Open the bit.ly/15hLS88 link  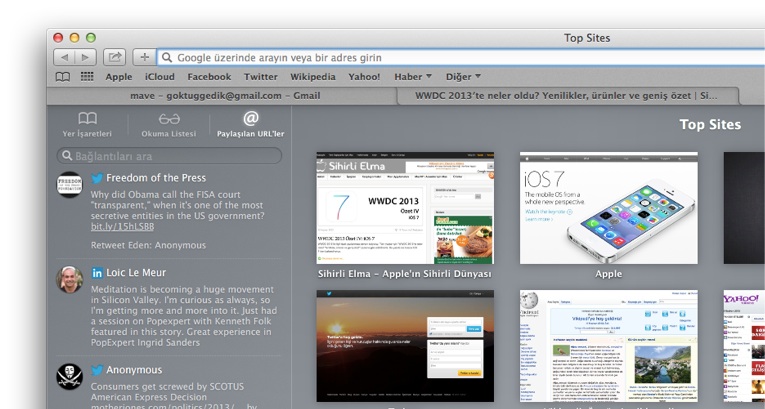click(x=122, y=227)
